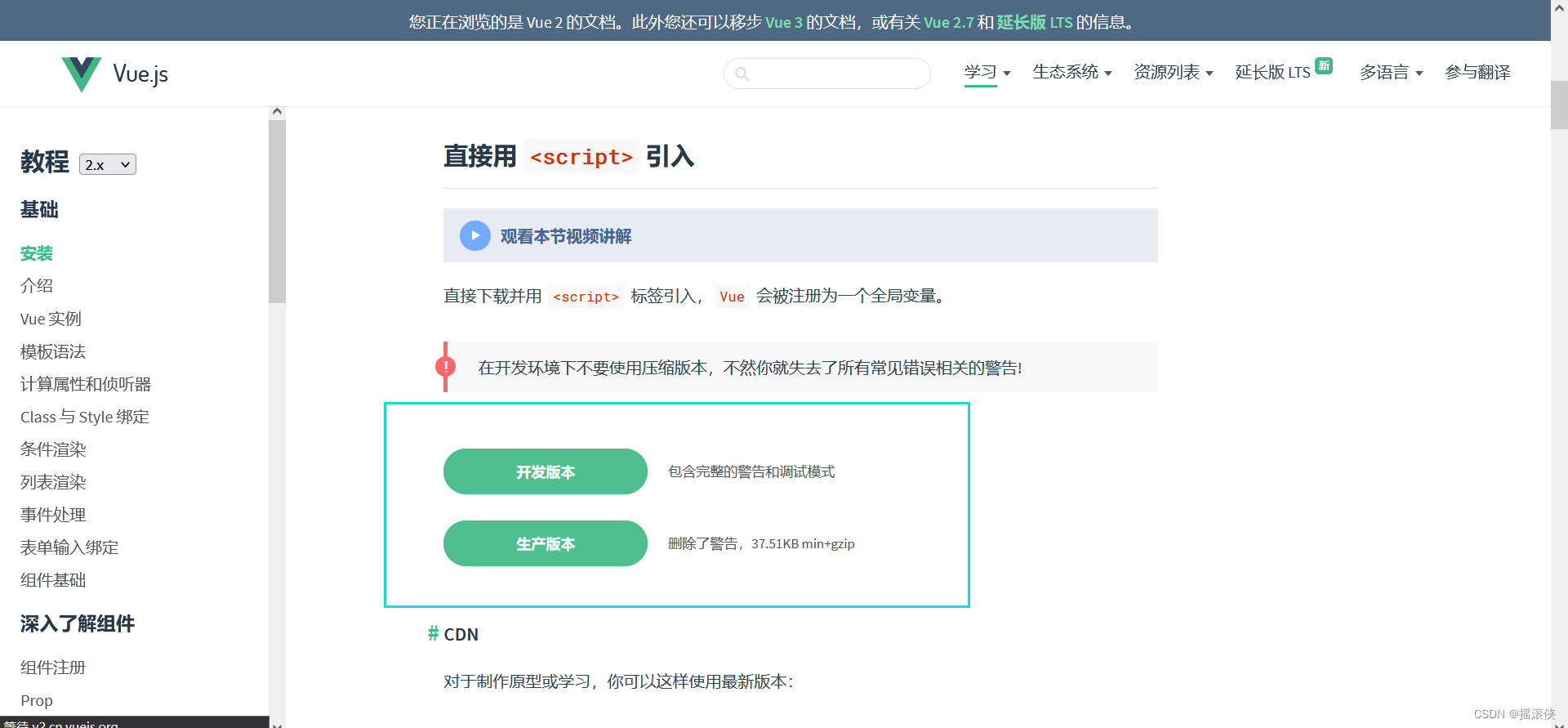Select 列表渲染 in the sidebar
Screen dimensions: 1568x728
pyautogui.click(x=53, y=482)
